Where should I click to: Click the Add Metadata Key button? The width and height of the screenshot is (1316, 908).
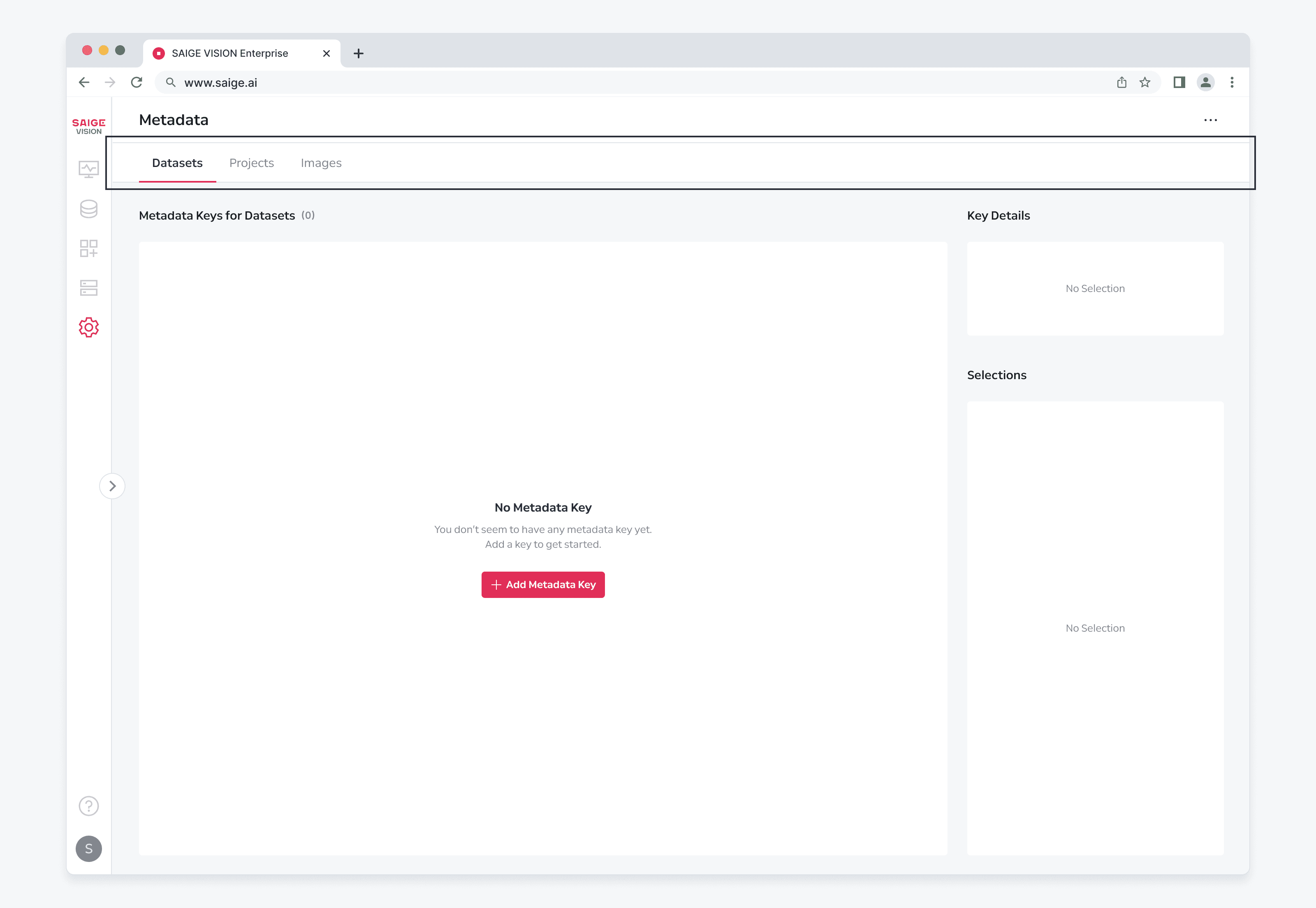click(x=543, y=585)
